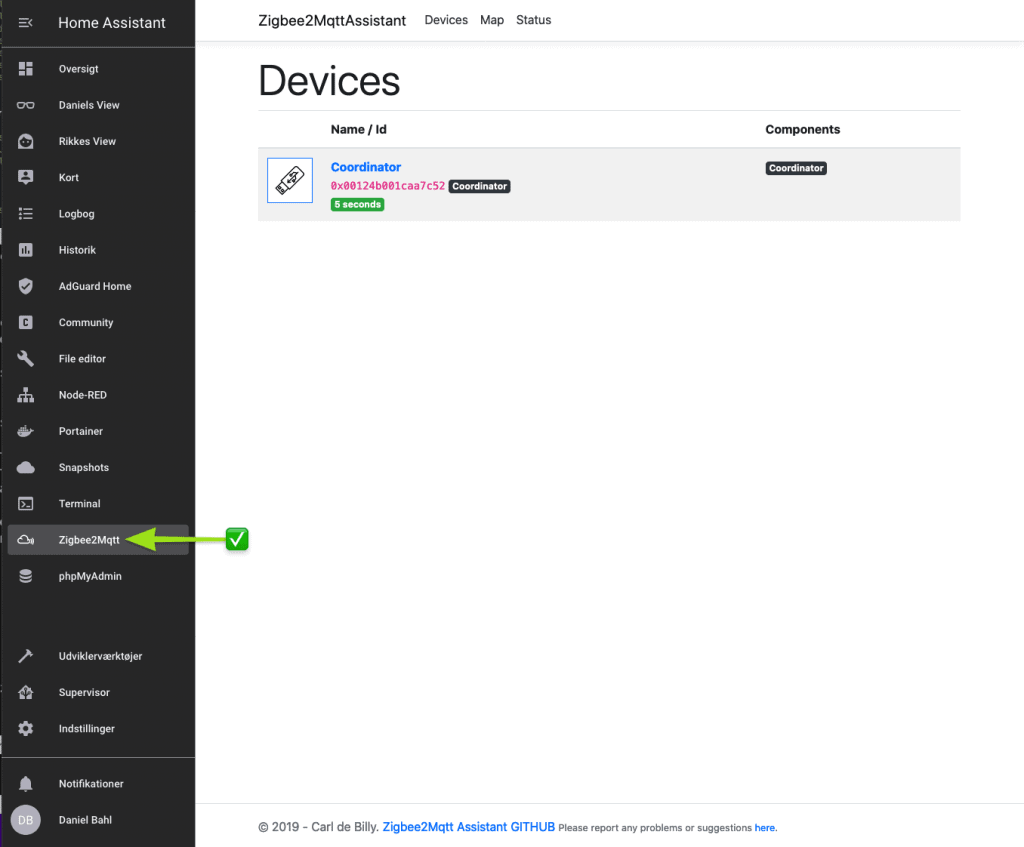The image size is (1024, 847).
Task: Click the Coordinator USB stick image
Action: (x=290, y=180)
